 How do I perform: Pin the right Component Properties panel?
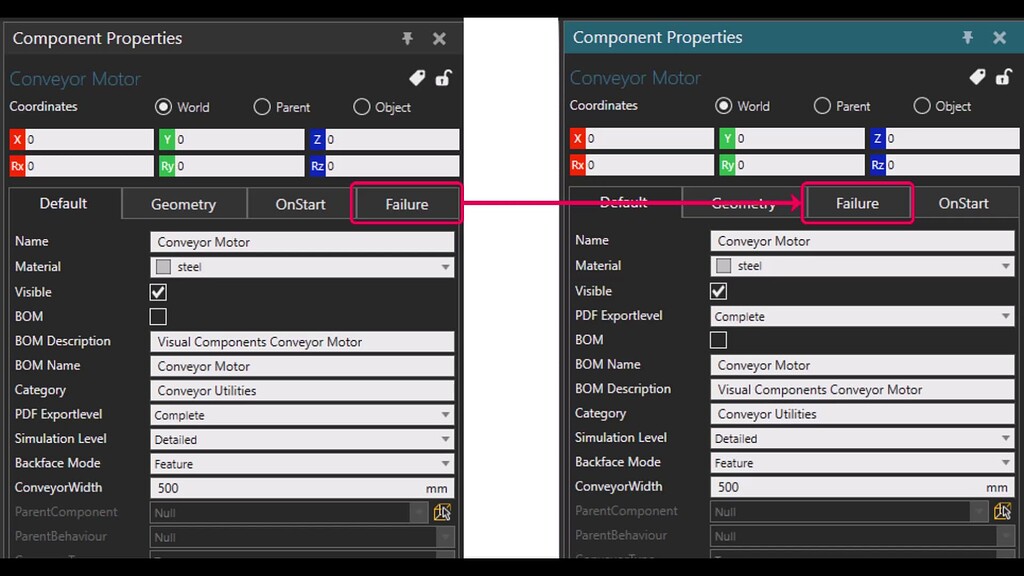point(967,37)
